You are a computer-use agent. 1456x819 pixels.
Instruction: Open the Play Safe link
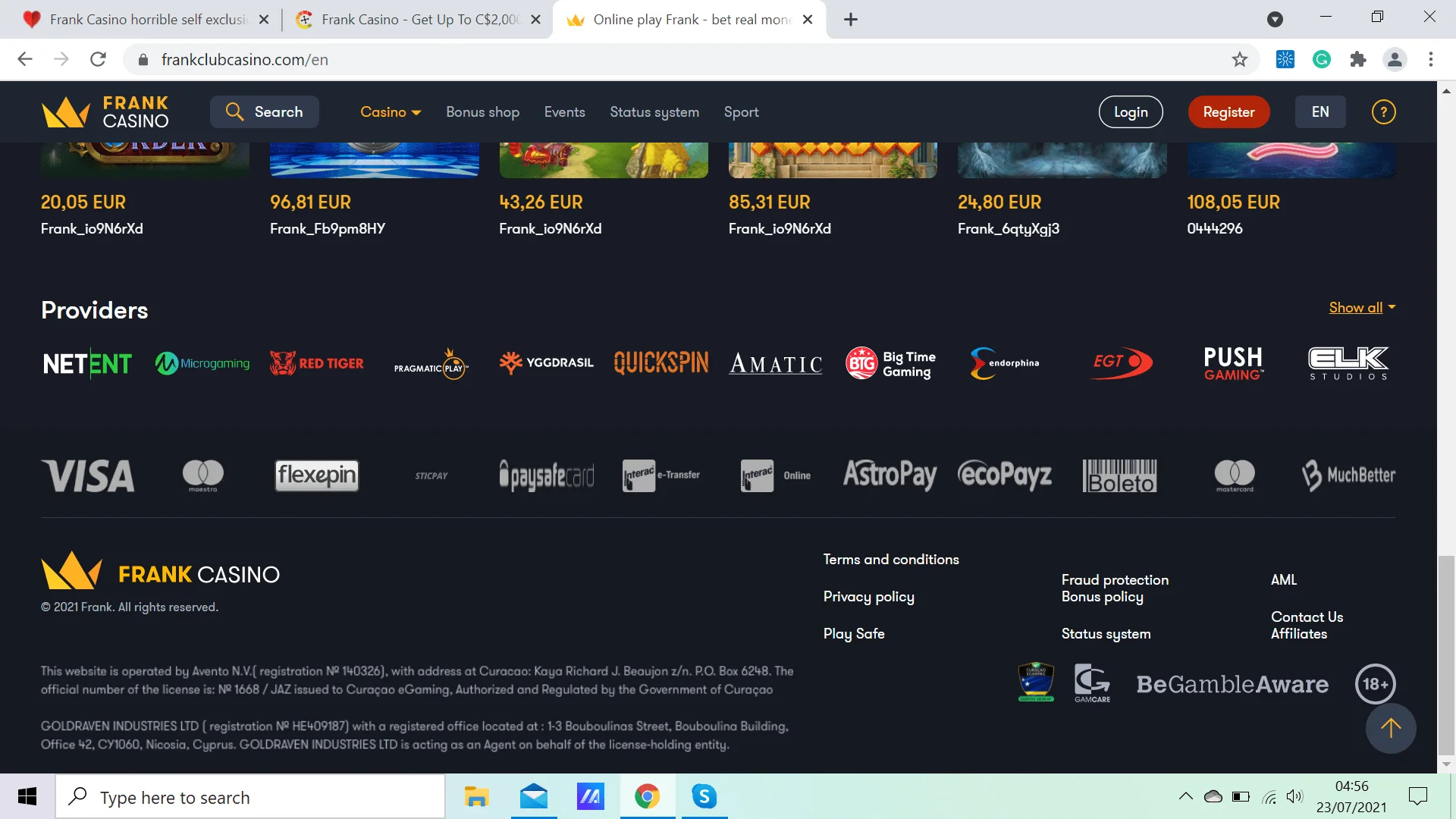[x=854, y=634]
